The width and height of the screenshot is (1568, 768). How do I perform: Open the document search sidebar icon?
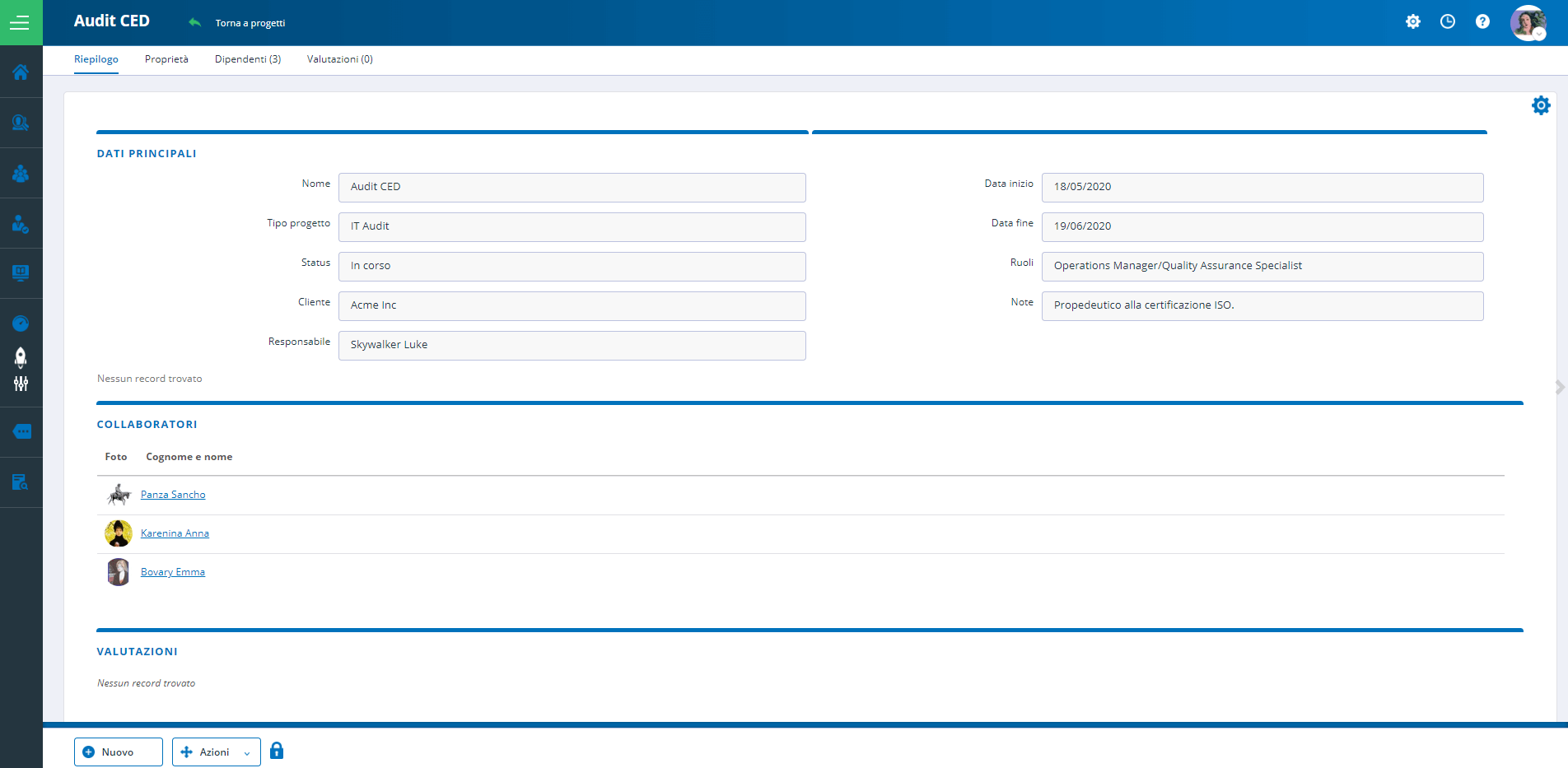(x=21, y=482)
